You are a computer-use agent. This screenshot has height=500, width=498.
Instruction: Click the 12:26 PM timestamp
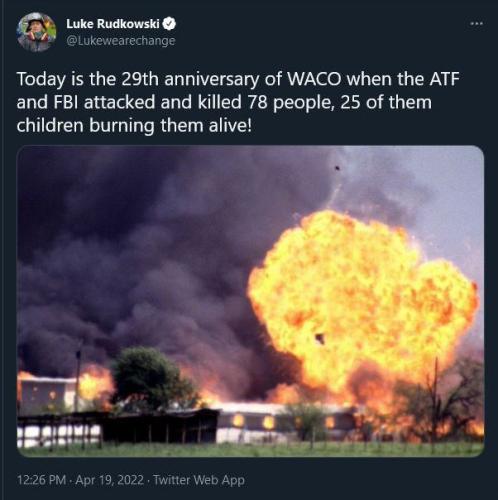pyautogui.click(x=41, y=480)
